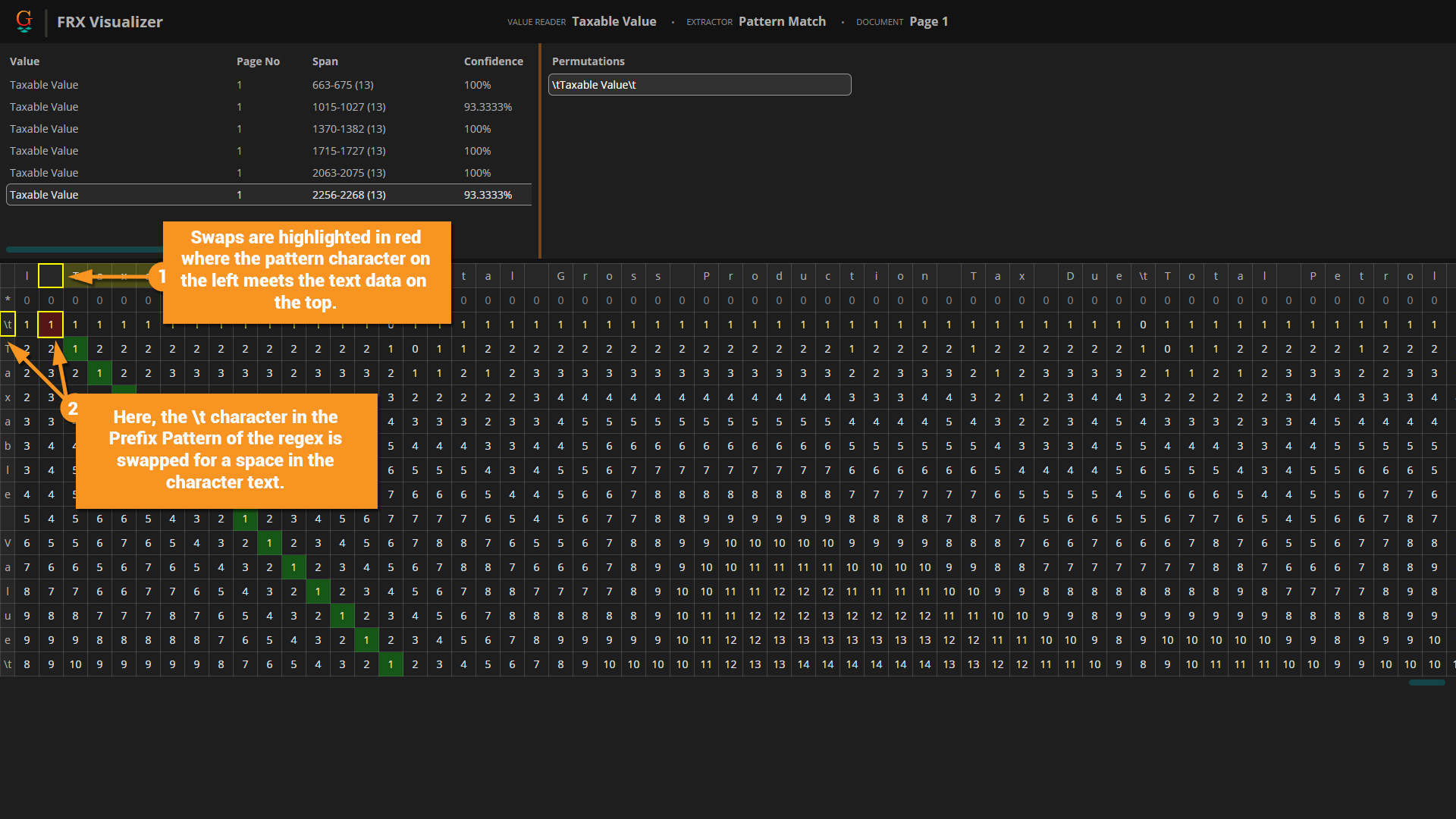Click the yellow-outlined \t row label cell

coord(8,325)
